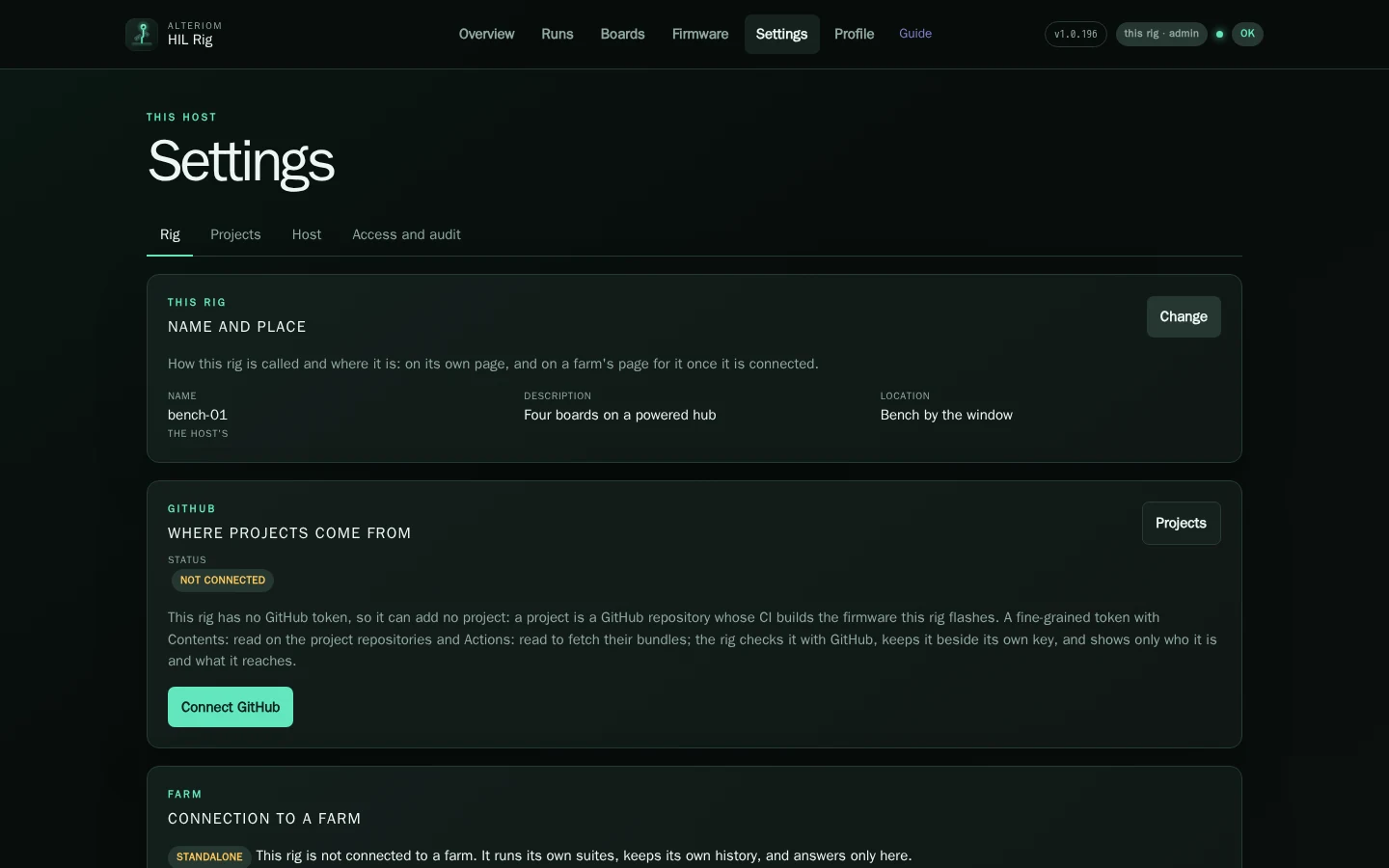
Task: Click the STANDALONE farm badge
Action: 209,856
